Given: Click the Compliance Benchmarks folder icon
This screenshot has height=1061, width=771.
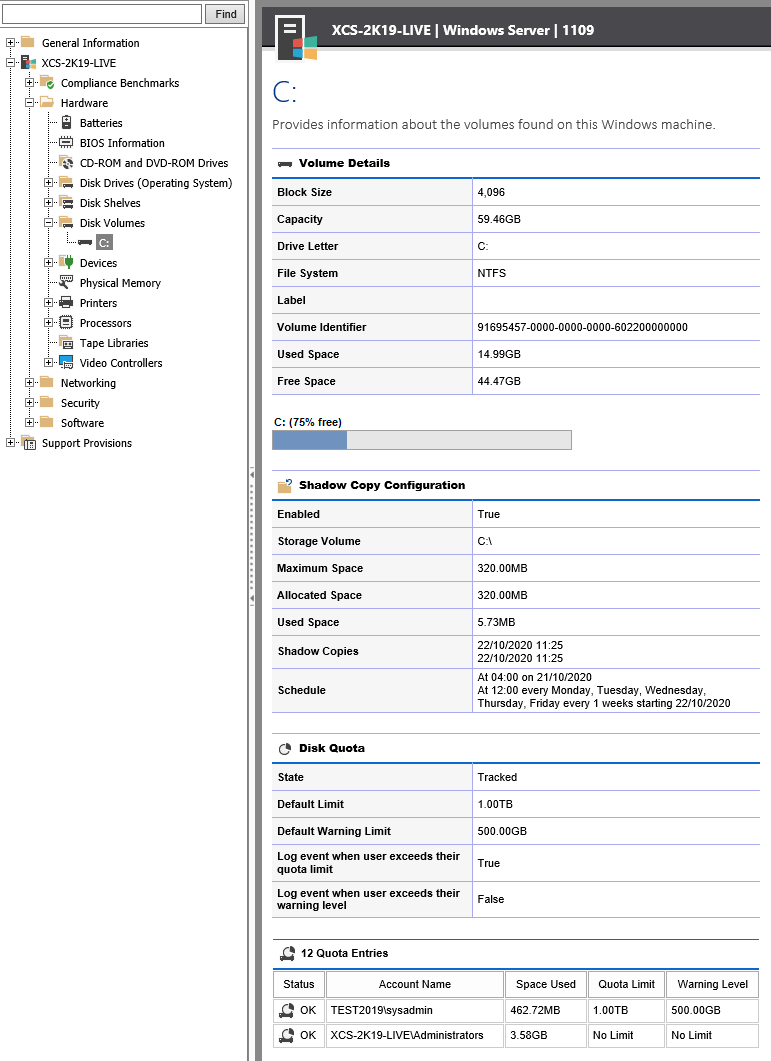Looking at the screenshot, I should tap(47, 83).
